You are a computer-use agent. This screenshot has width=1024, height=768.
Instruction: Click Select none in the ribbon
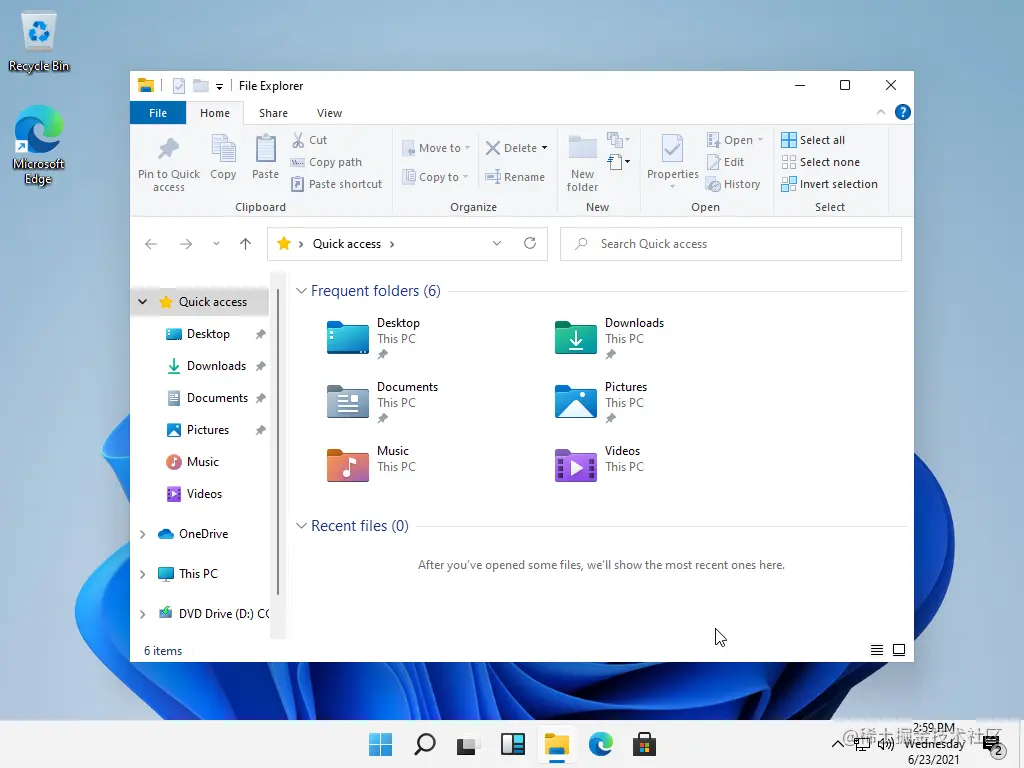tap(821, 162)
